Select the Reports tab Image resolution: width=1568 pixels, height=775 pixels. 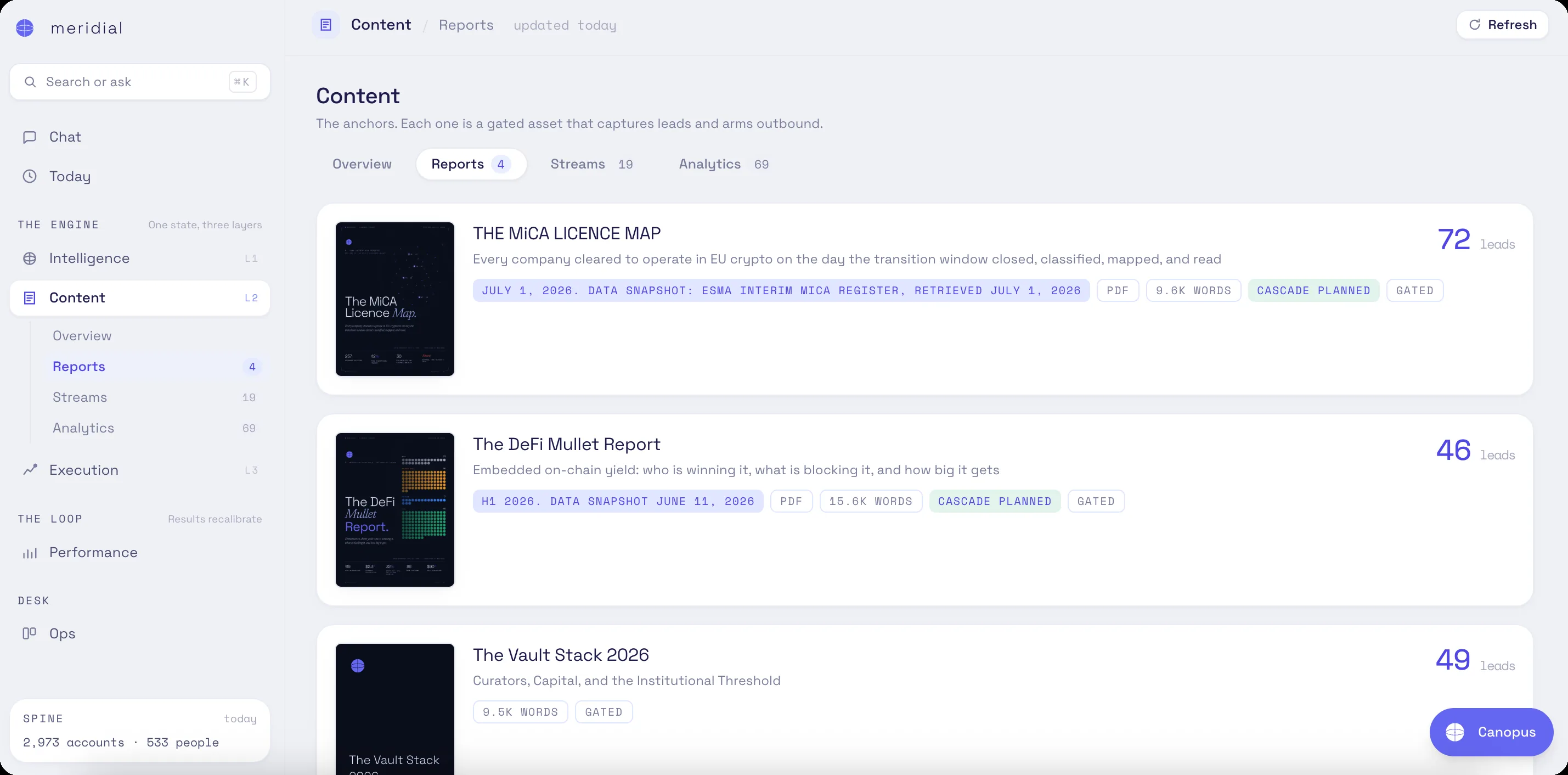click(471, 164)
